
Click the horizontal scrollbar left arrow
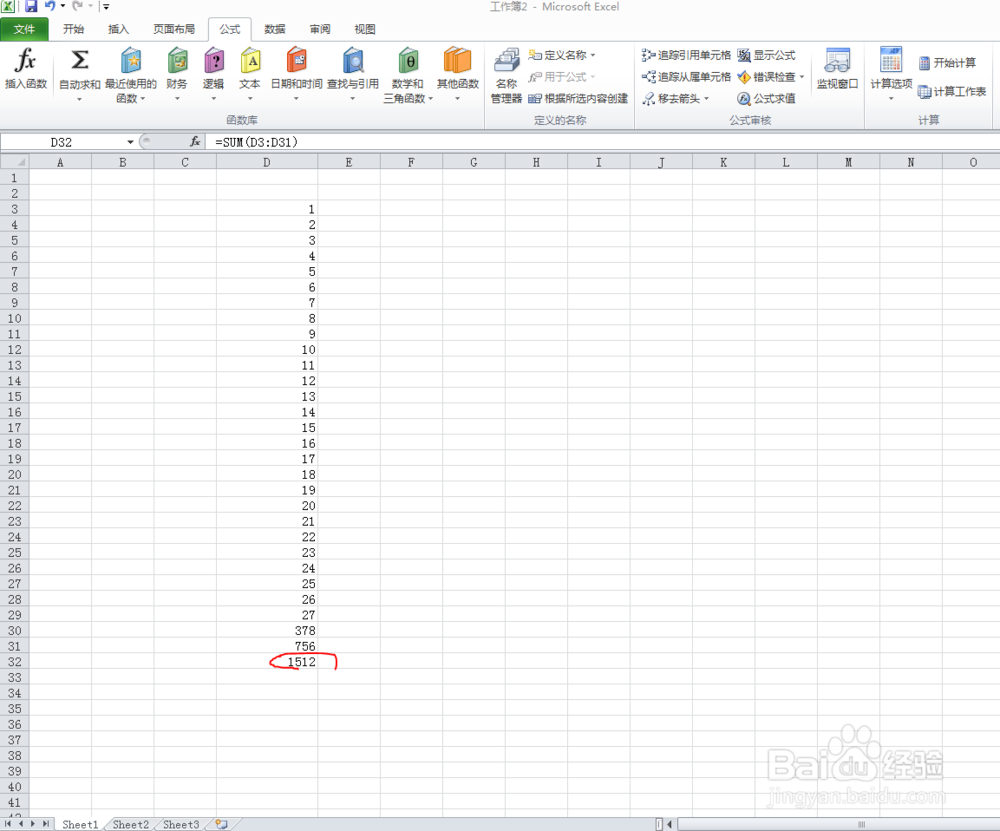pos(670,824)
